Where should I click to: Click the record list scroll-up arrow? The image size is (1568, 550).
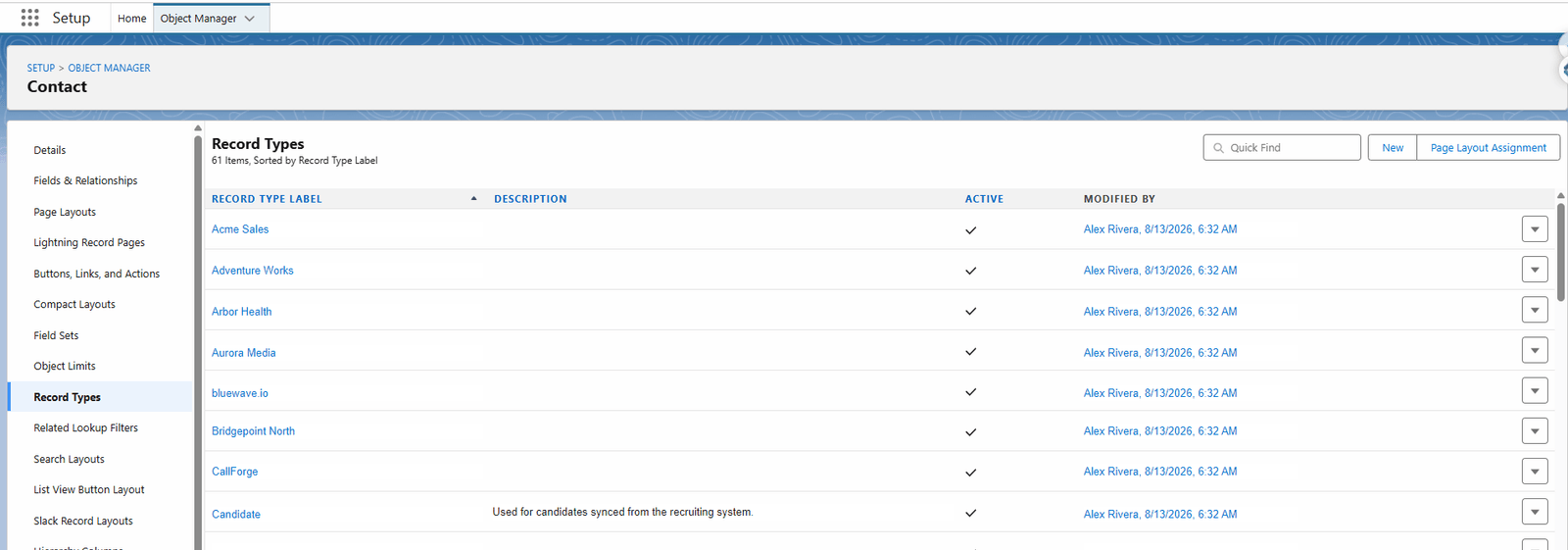click(x=1560, y=196)
